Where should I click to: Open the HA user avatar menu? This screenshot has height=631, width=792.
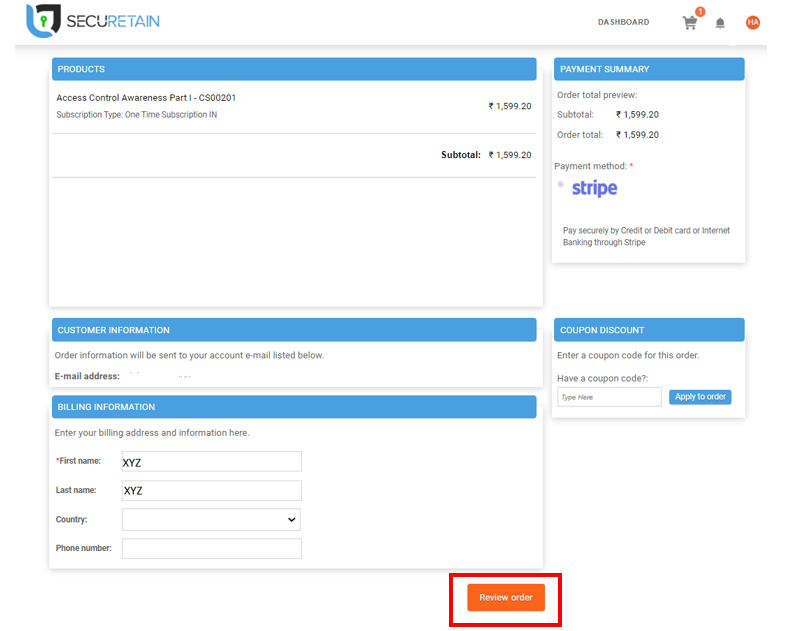coord(753,22)
